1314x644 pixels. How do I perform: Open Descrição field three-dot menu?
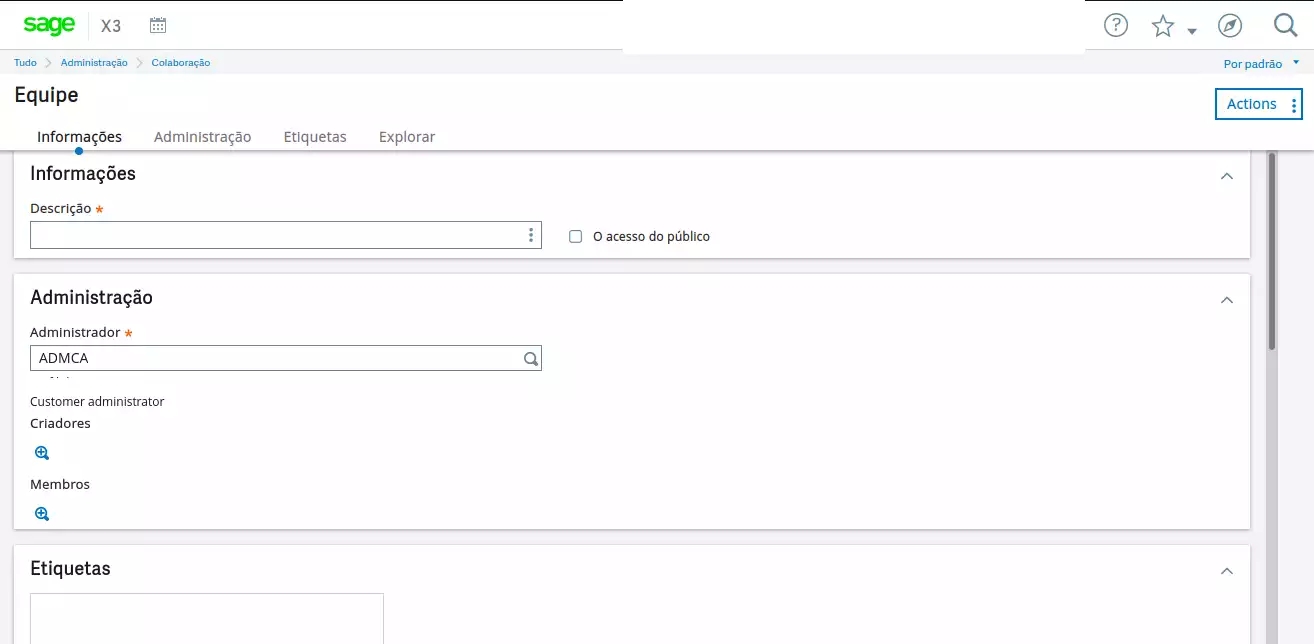pyautogui.click(x=530, y=236)
